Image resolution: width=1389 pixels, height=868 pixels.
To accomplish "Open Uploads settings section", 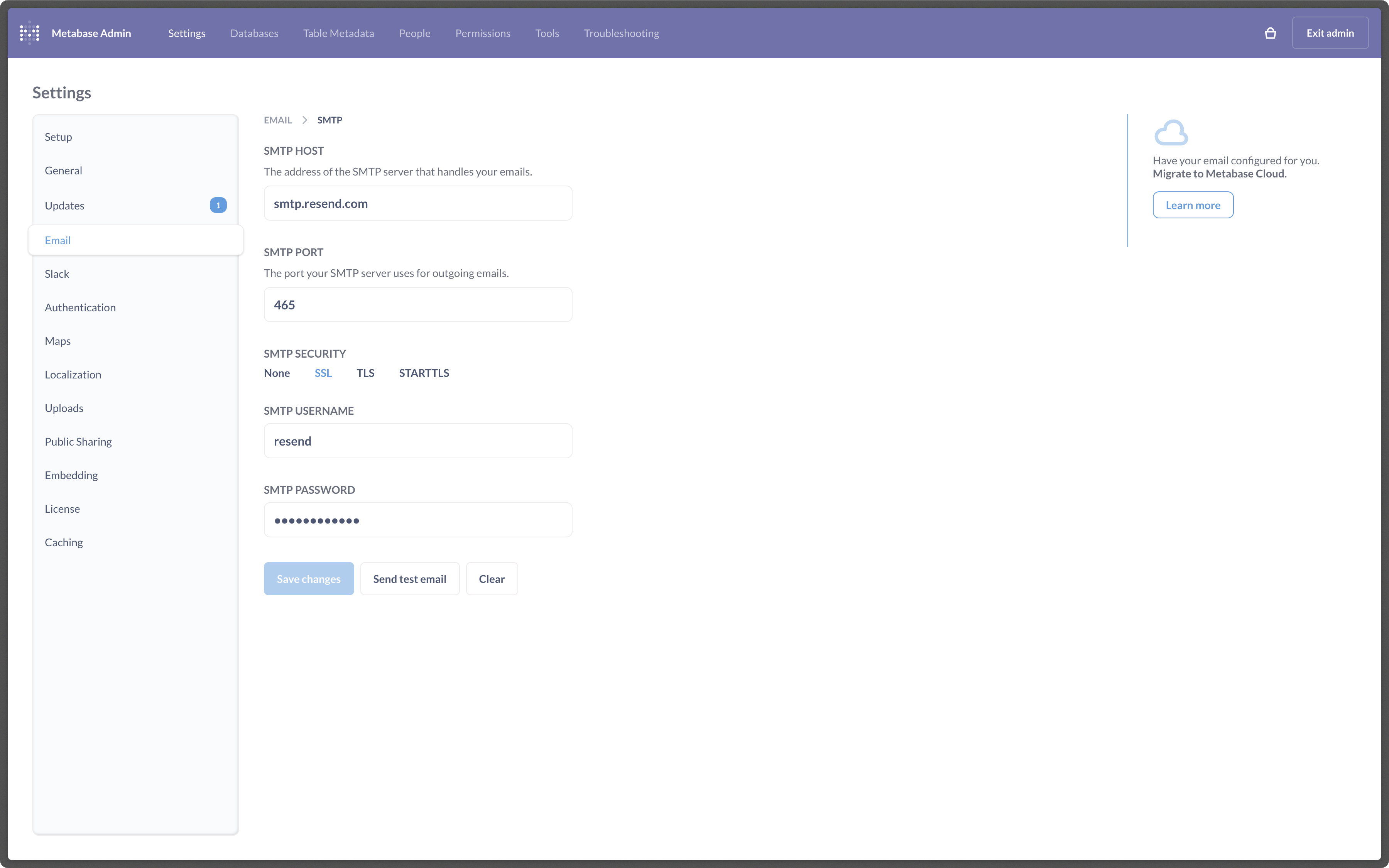I will [x=135, y=408].
